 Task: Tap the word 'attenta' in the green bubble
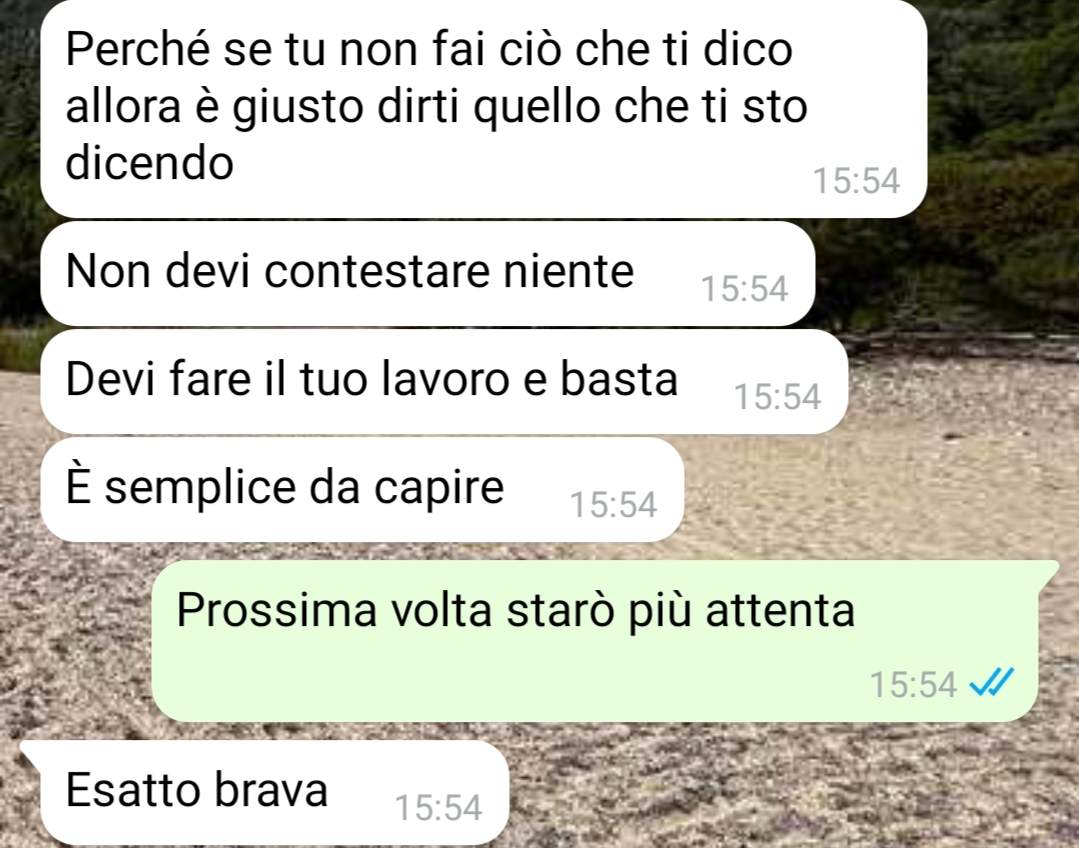780,610
